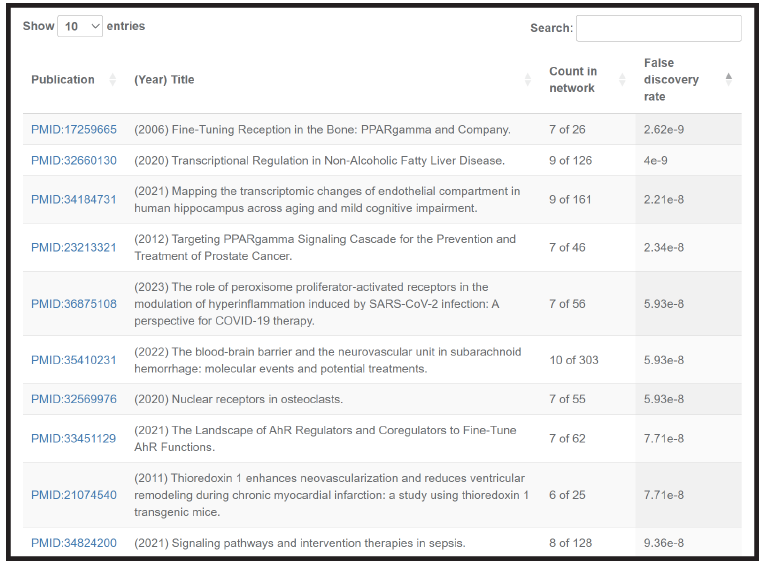Viewport: 764px width, 564px height.
Task: Click the Count in network header
Action: [x=573, y=79]
